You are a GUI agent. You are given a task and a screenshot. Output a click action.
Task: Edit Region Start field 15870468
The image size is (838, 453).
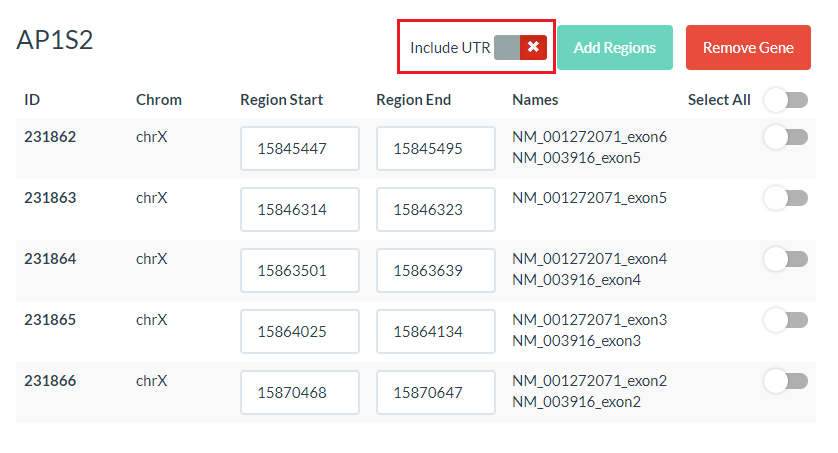click(300, 392)
